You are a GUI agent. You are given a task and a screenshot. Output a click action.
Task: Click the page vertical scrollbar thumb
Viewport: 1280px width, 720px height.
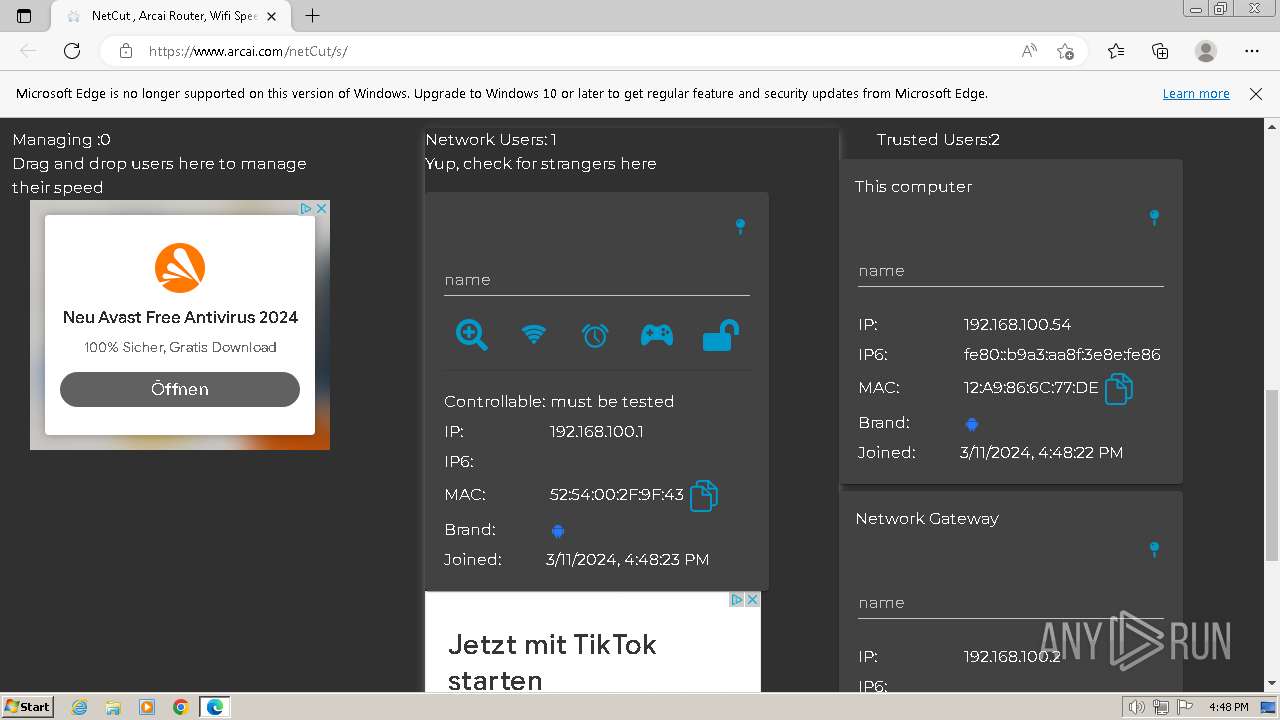1272,475
